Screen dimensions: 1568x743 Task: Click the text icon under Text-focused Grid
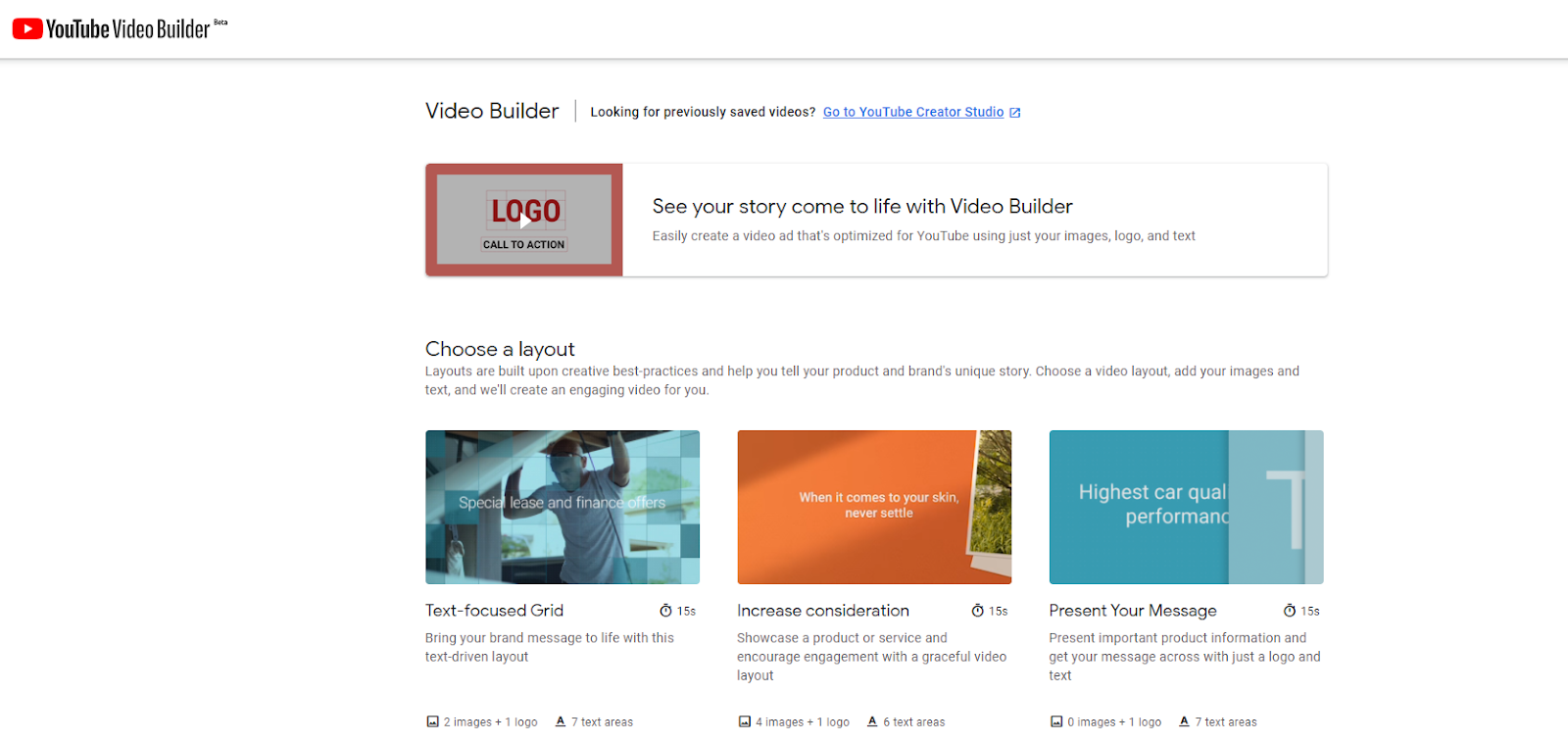(561, 721)
